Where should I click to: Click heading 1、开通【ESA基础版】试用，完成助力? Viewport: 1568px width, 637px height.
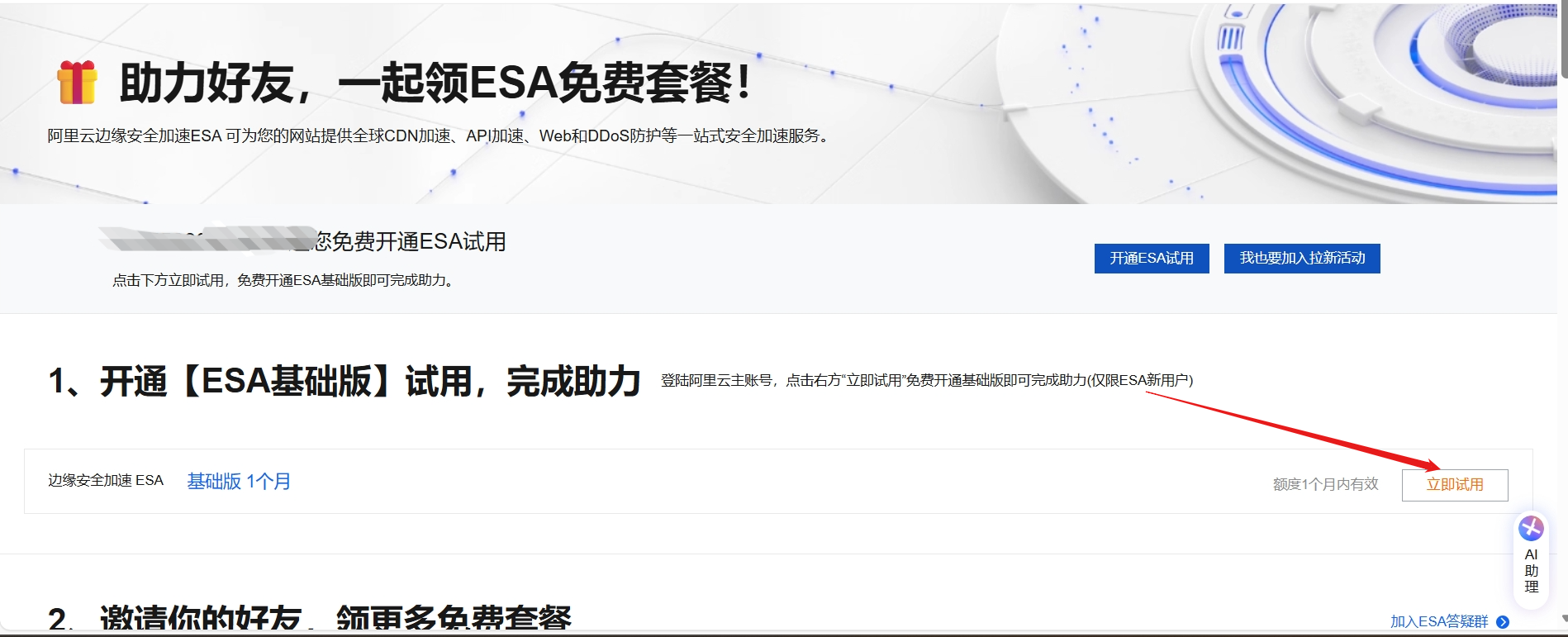click(x=344, y=382)
